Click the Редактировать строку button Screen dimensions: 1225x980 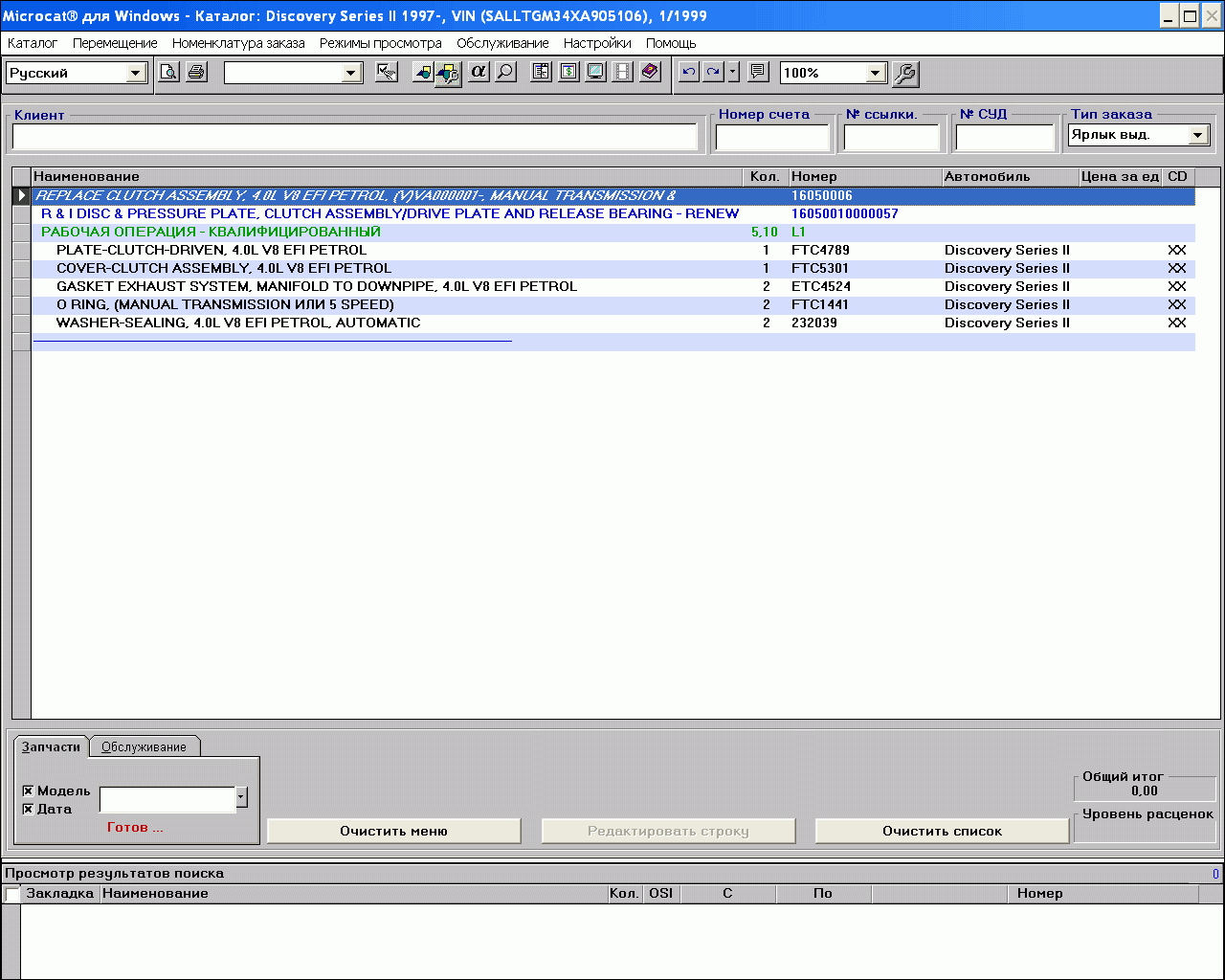click(668, 831)
